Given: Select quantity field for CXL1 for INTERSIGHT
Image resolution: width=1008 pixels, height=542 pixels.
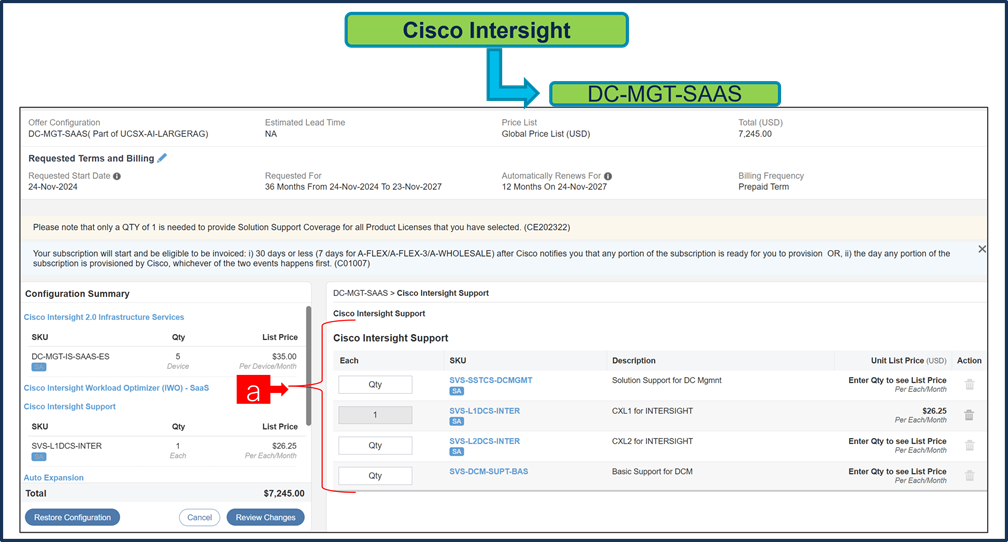Looking at the screenshot, I should [x=375, y=415].
